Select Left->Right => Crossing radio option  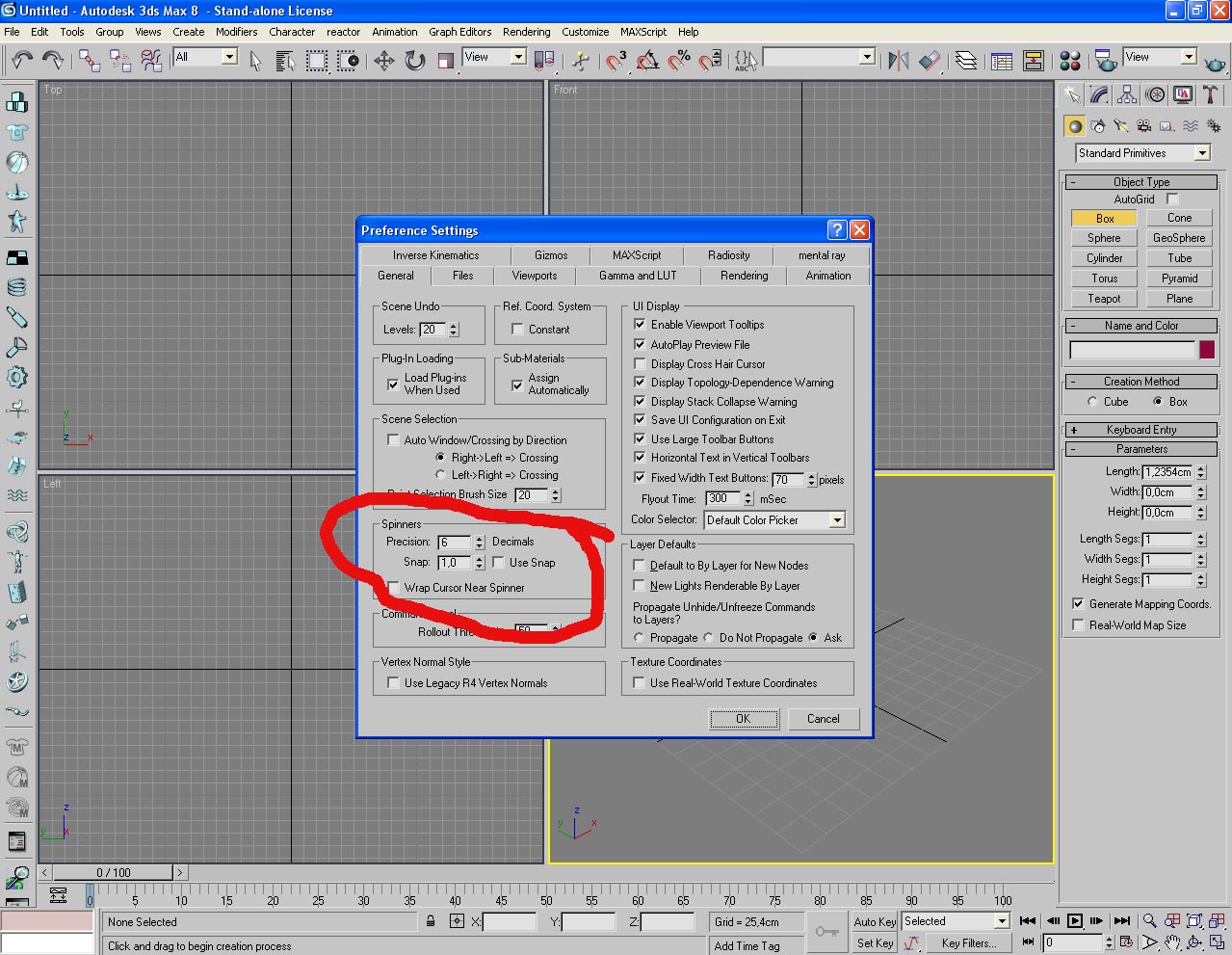[x=440, y=475]
